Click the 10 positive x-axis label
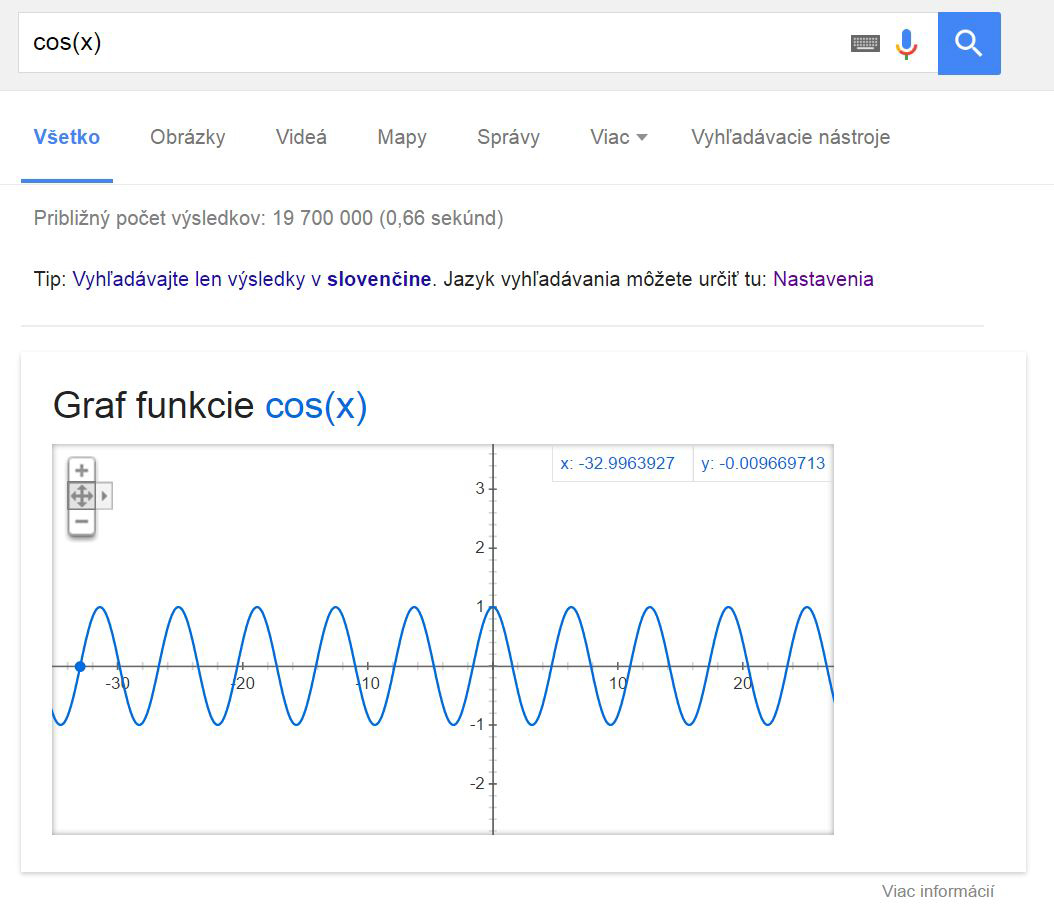This screenshot has width=1054, height=909. pyautogui.click(x=618, y=683)
